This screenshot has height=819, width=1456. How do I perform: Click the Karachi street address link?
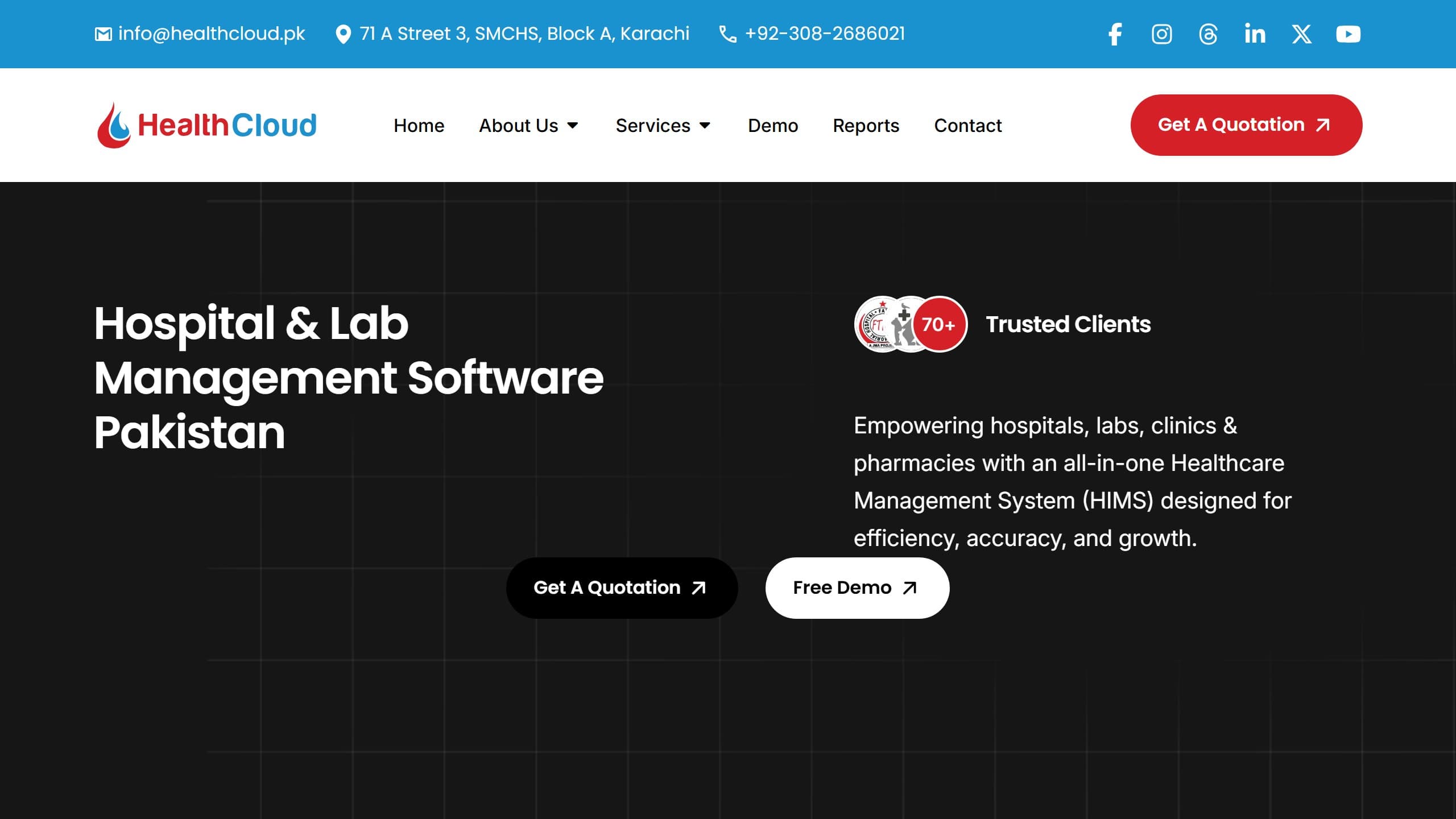pos(524,34)
